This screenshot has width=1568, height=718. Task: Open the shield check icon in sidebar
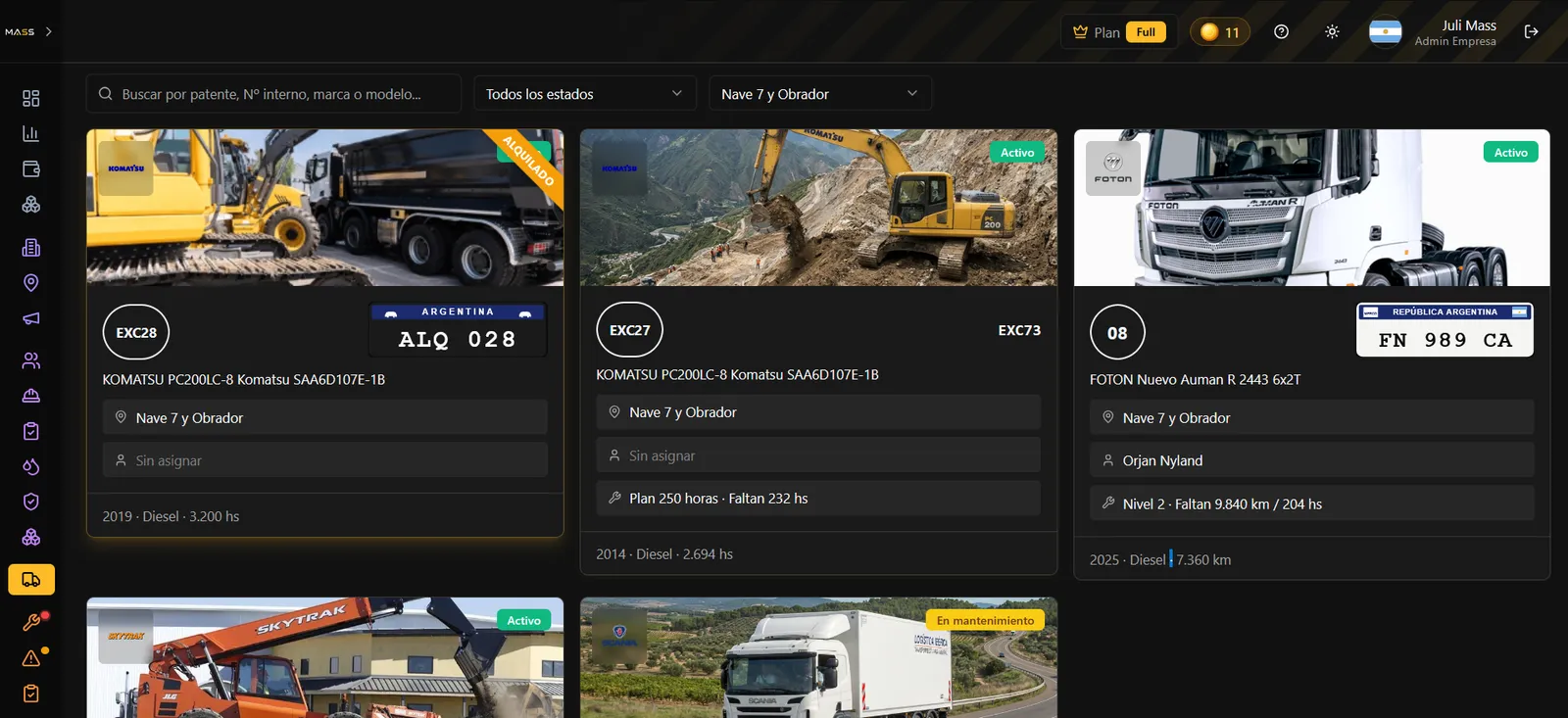click(31, 502)
